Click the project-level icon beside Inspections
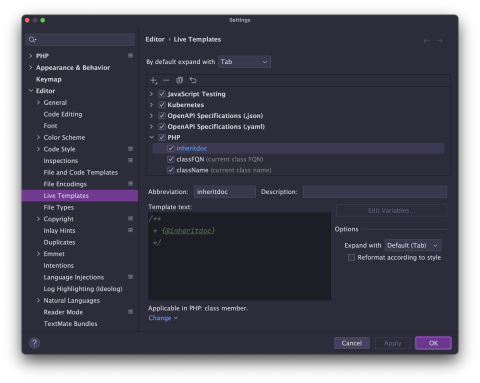 pyautogui.click(x=130, y=160)
